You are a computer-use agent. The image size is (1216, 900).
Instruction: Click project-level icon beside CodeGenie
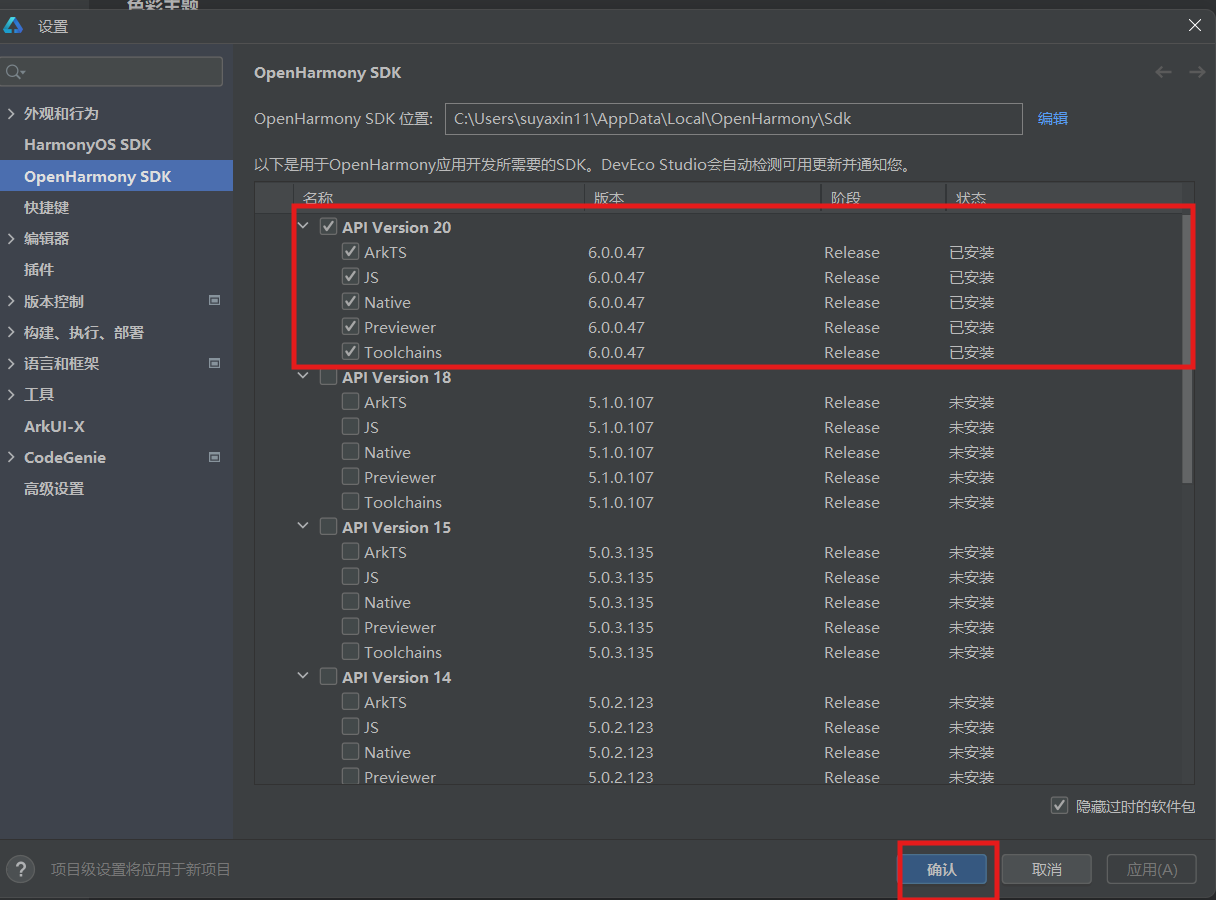214,457
